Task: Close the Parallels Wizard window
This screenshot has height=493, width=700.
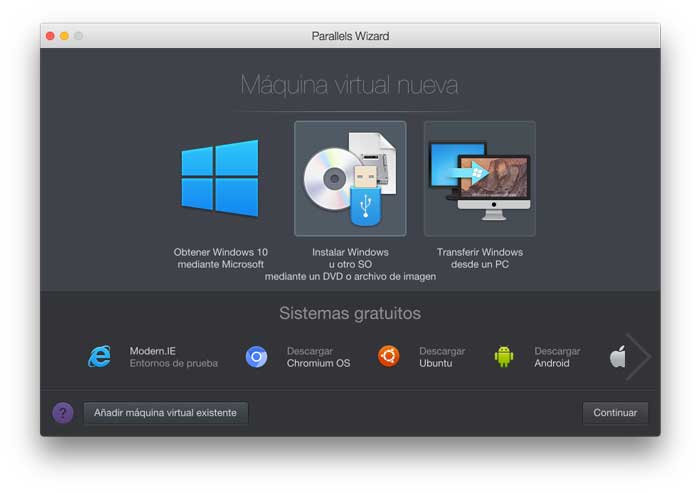Action: pyautogui.click(x=50, y=36)
